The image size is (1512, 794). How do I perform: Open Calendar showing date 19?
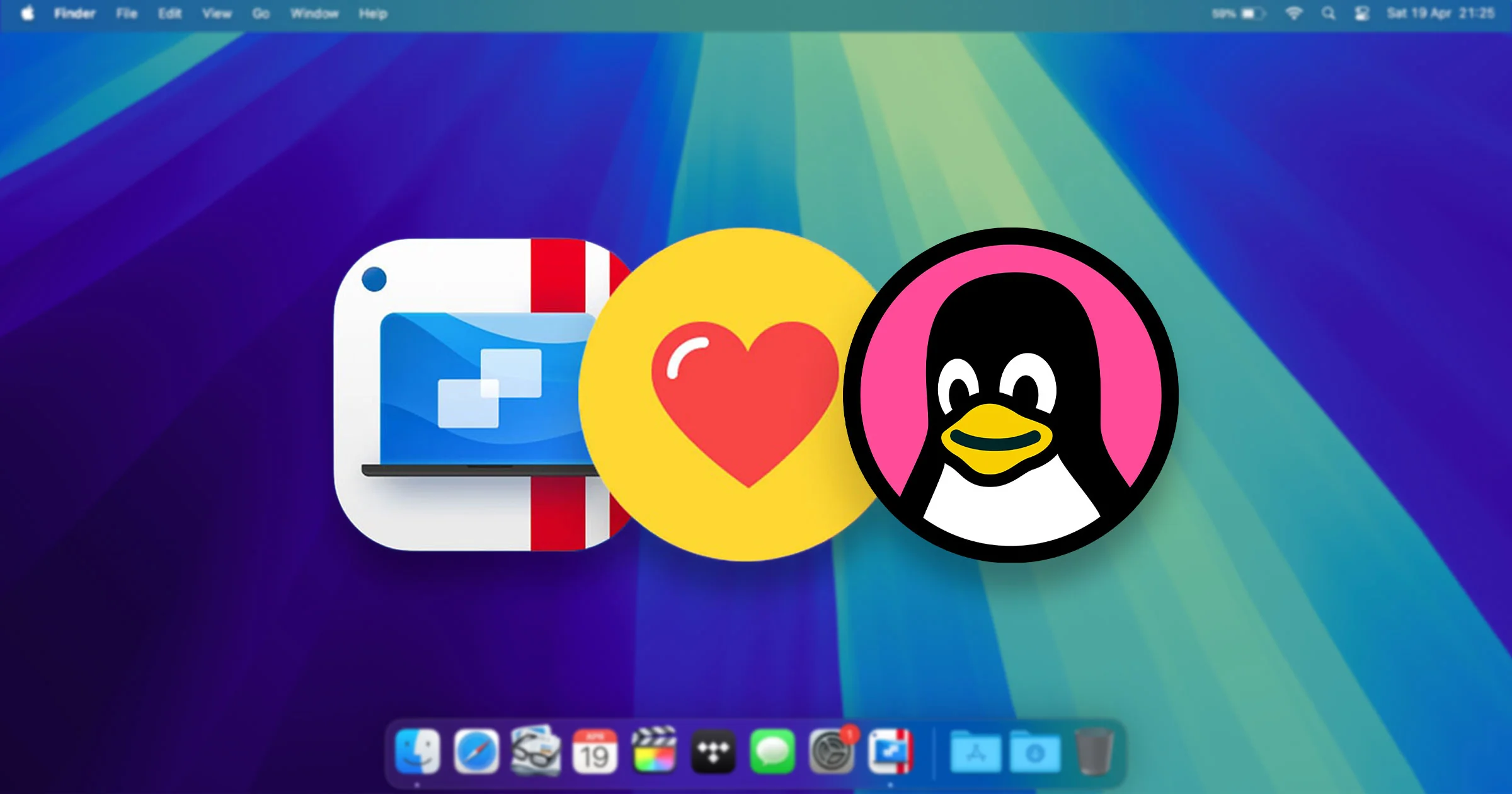(x=595, y=751)
